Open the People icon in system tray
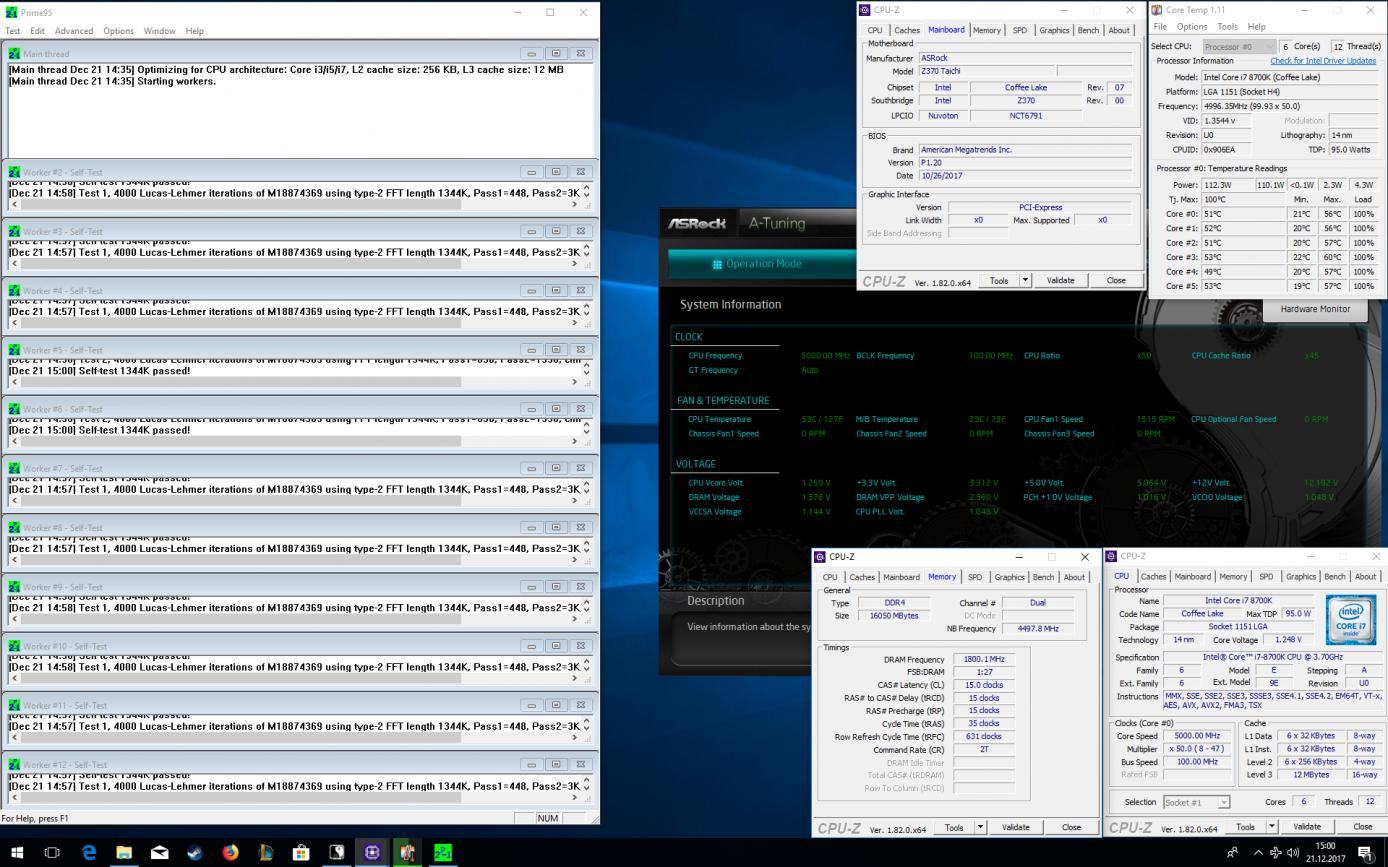1388x867 pixels. (x=1231, y=853)
